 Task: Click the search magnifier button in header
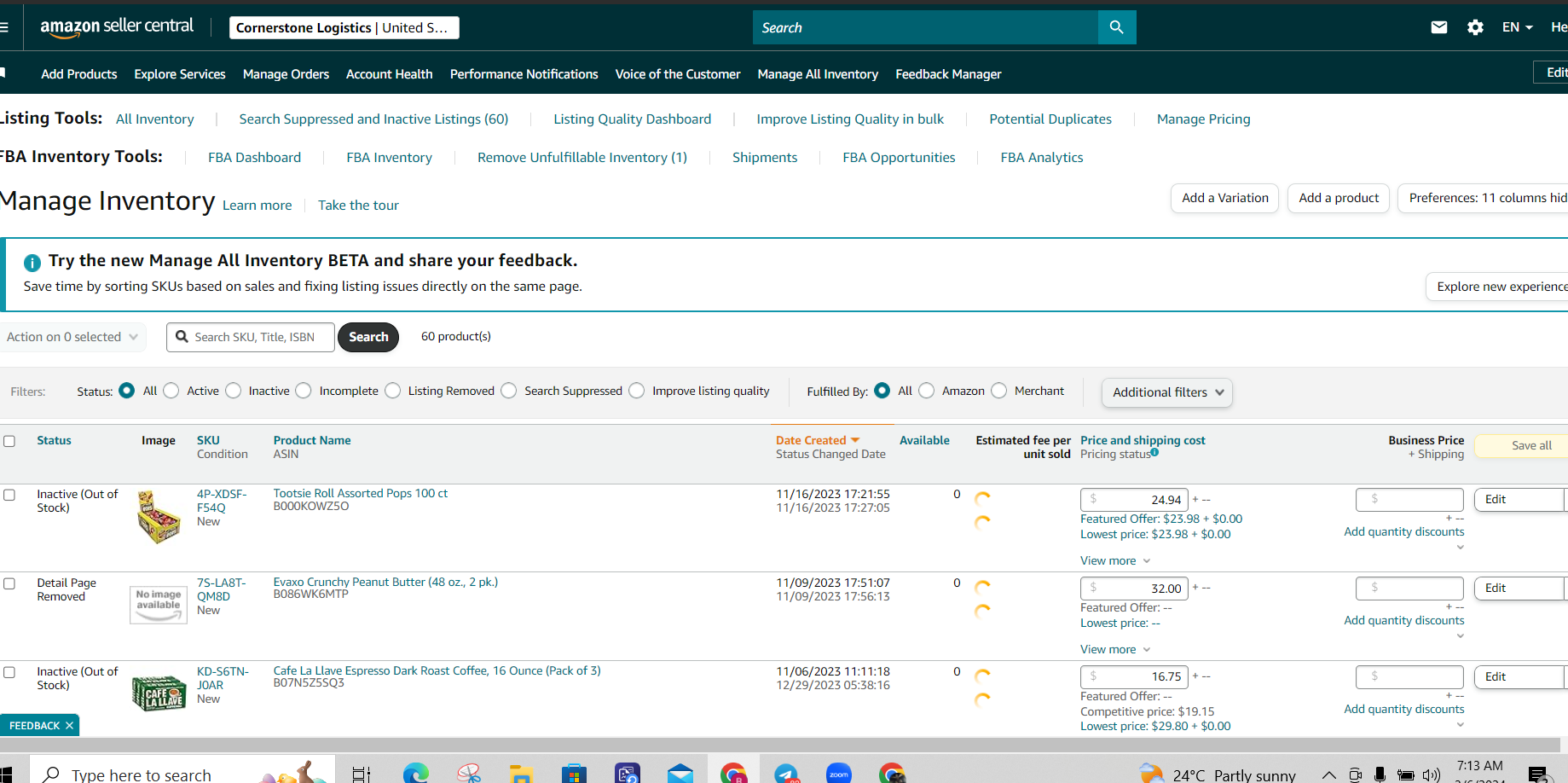pos(1116,27)
